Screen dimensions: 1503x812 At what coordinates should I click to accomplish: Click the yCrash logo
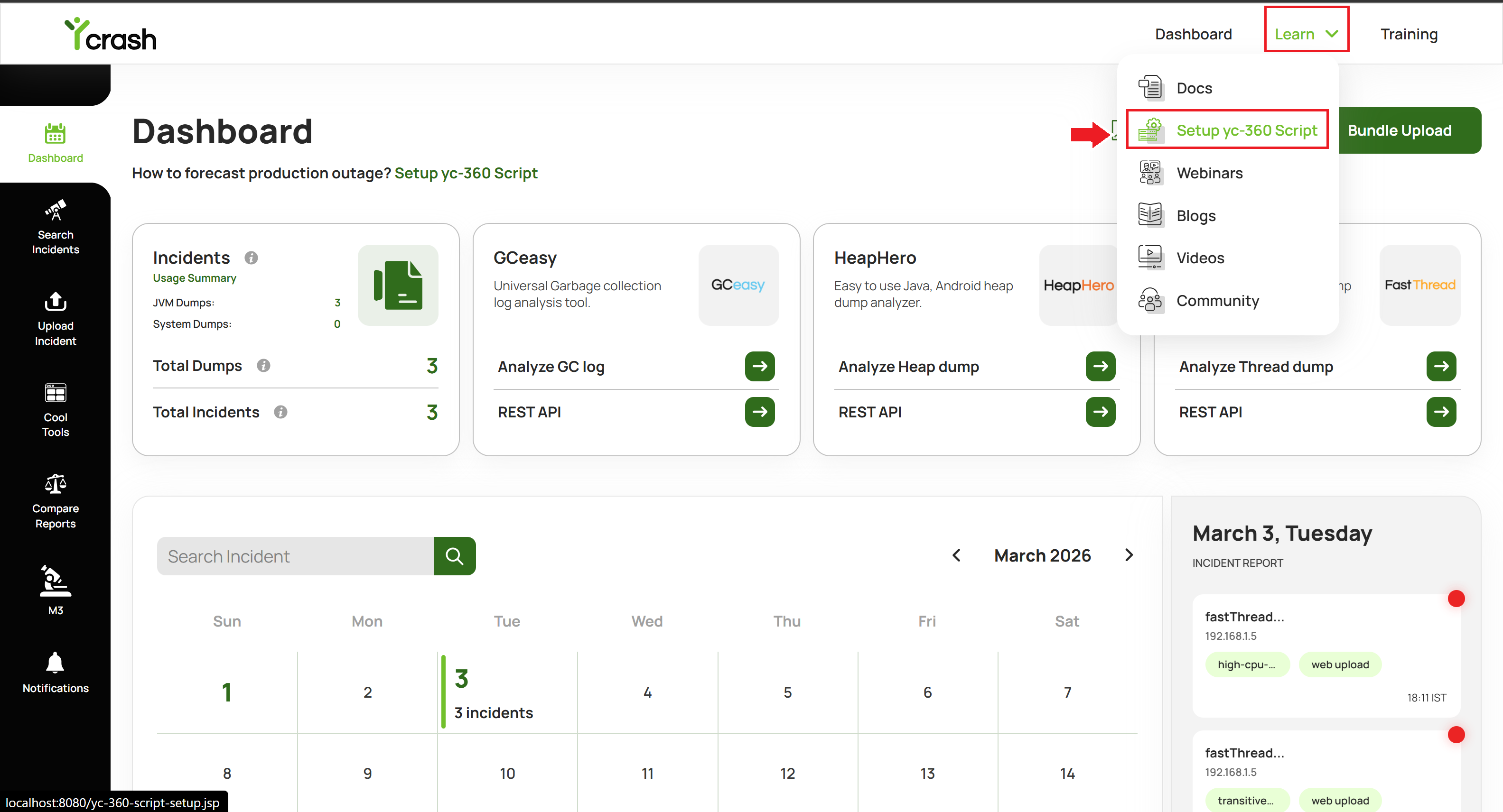pos(110,34)
